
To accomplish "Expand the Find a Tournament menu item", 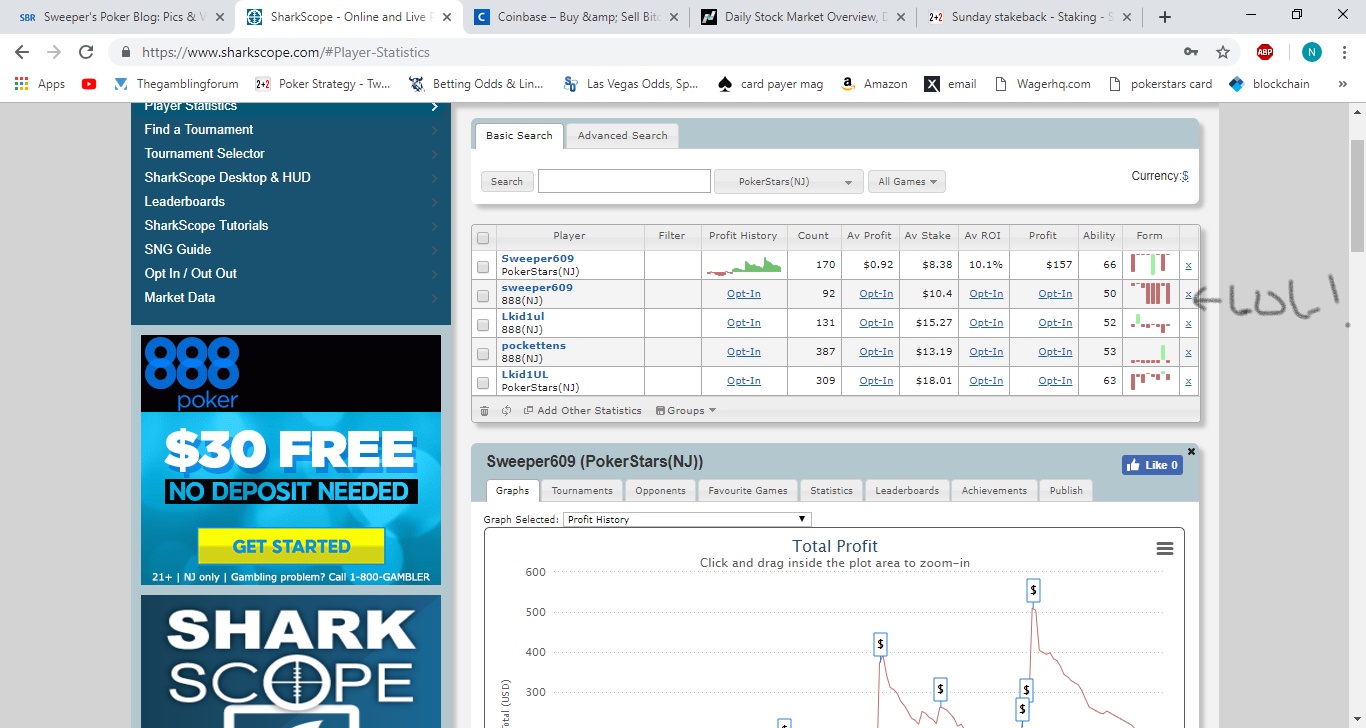I will coord(291,129).
